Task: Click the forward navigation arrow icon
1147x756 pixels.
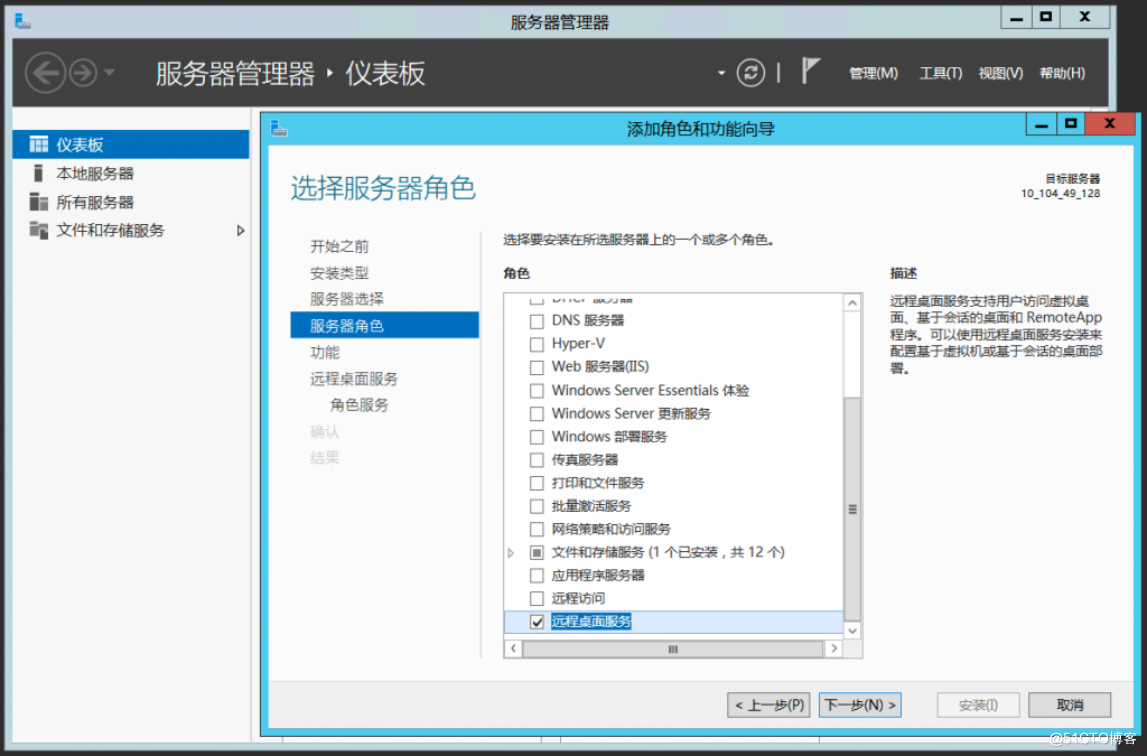Action: (83, 72)
